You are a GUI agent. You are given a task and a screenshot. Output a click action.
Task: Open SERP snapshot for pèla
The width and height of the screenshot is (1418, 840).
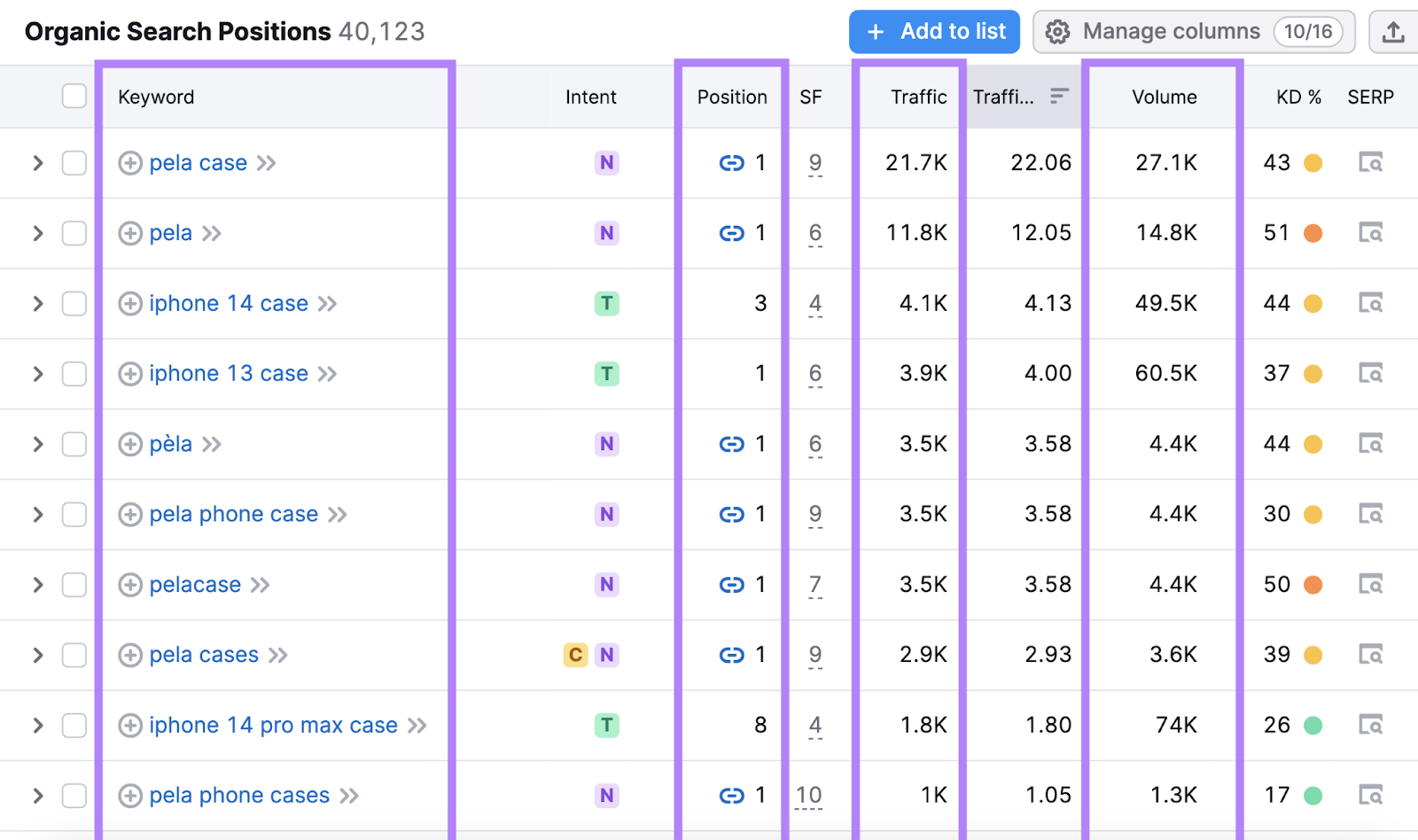tap(1370, 444)
